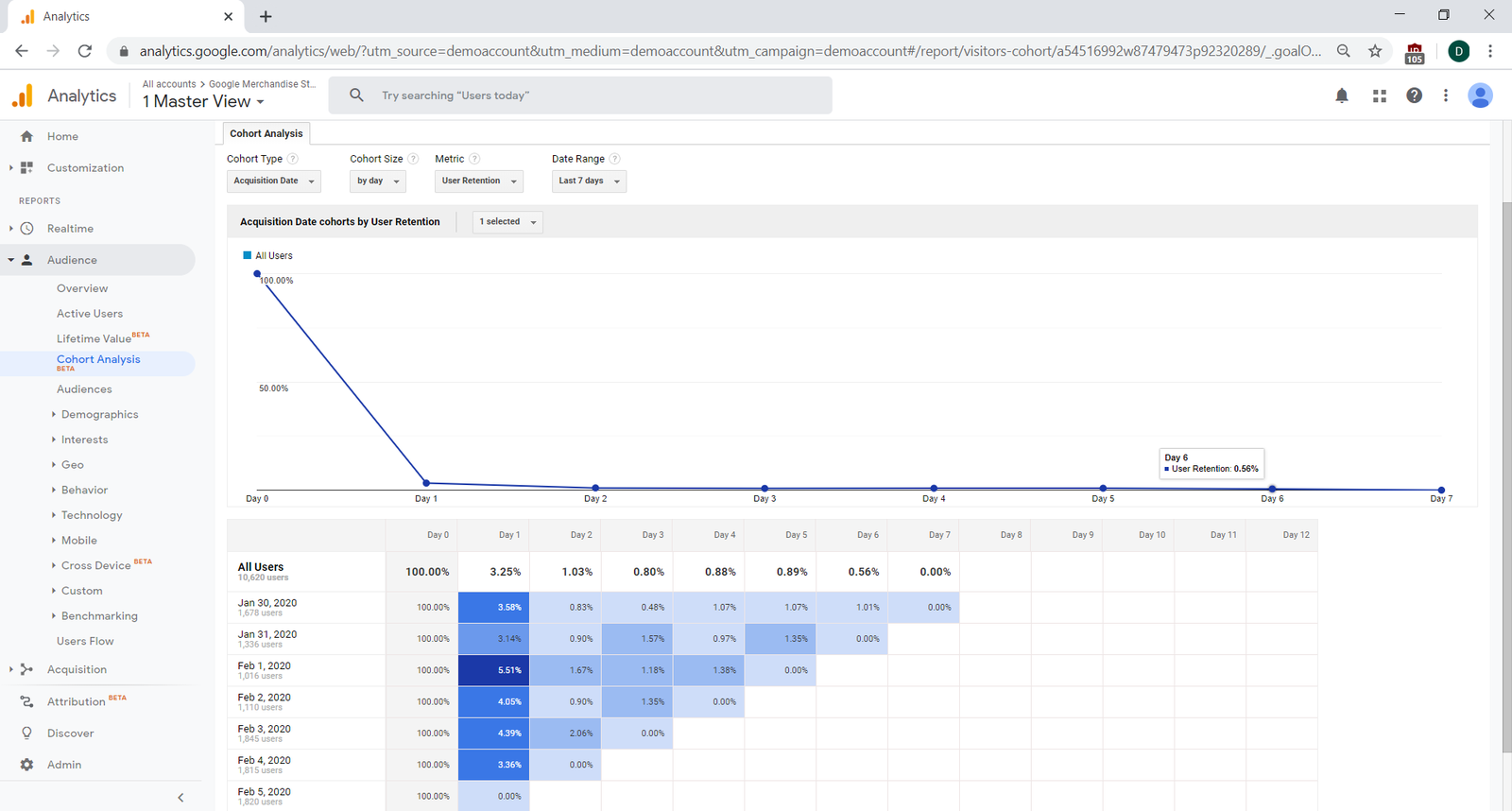Screen dimensions: 1512x811
Task: Click the Day 1 point on chart
Action: pos(426,483)
